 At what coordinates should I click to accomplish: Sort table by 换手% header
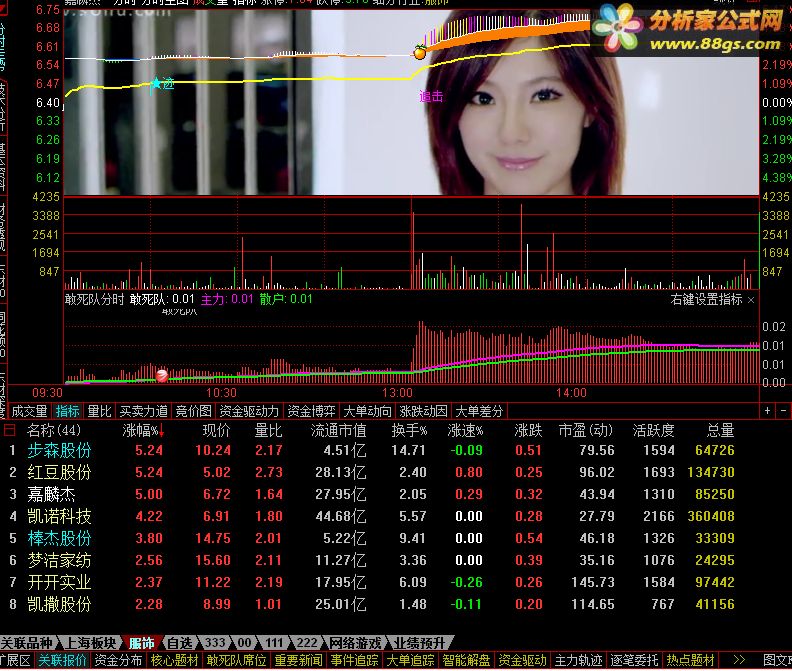[409, 430]
